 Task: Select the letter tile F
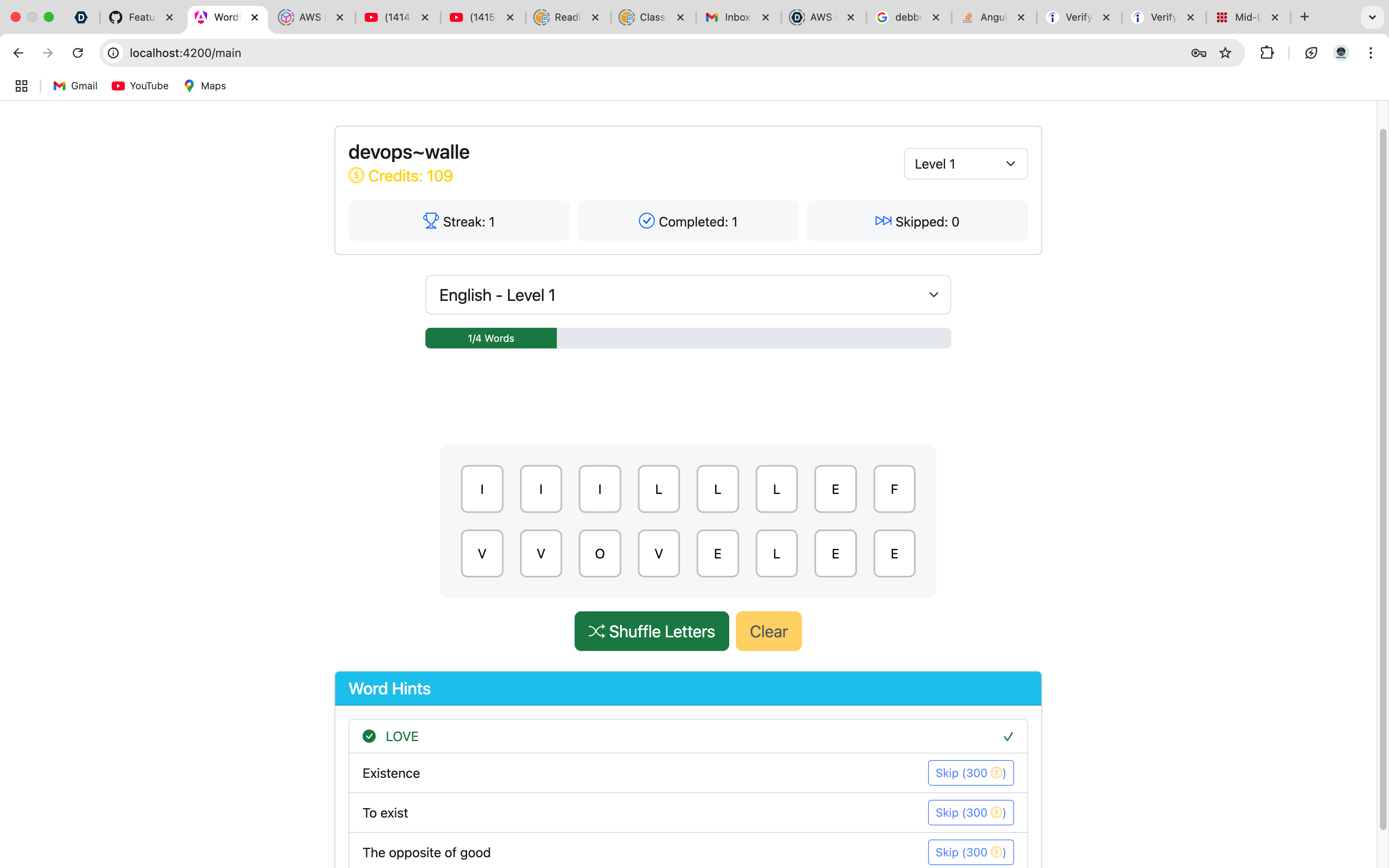click(x=894, y=489)
